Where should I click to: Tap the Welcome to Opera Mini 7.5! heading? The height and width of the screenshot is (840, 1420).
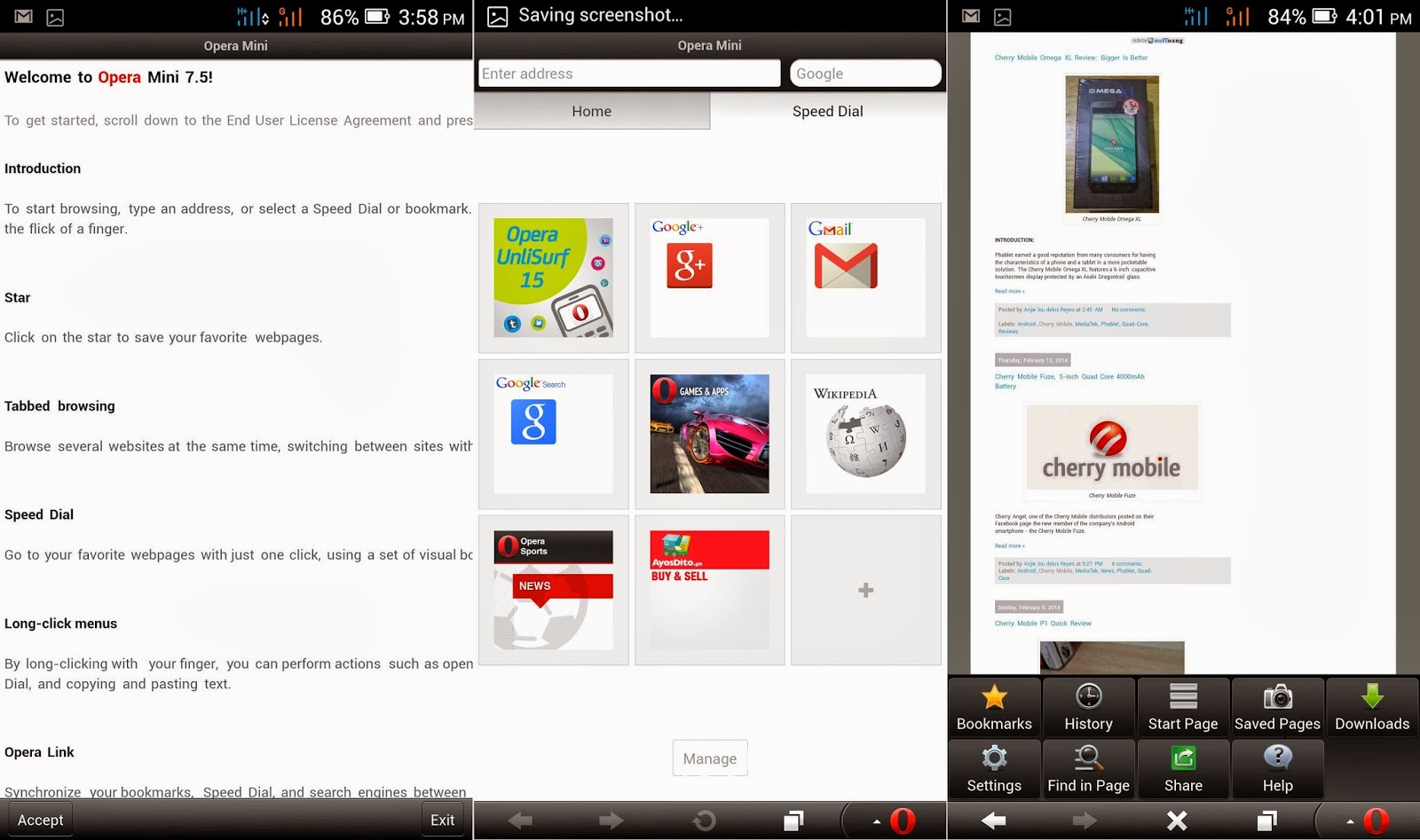[x=108, y=77]
